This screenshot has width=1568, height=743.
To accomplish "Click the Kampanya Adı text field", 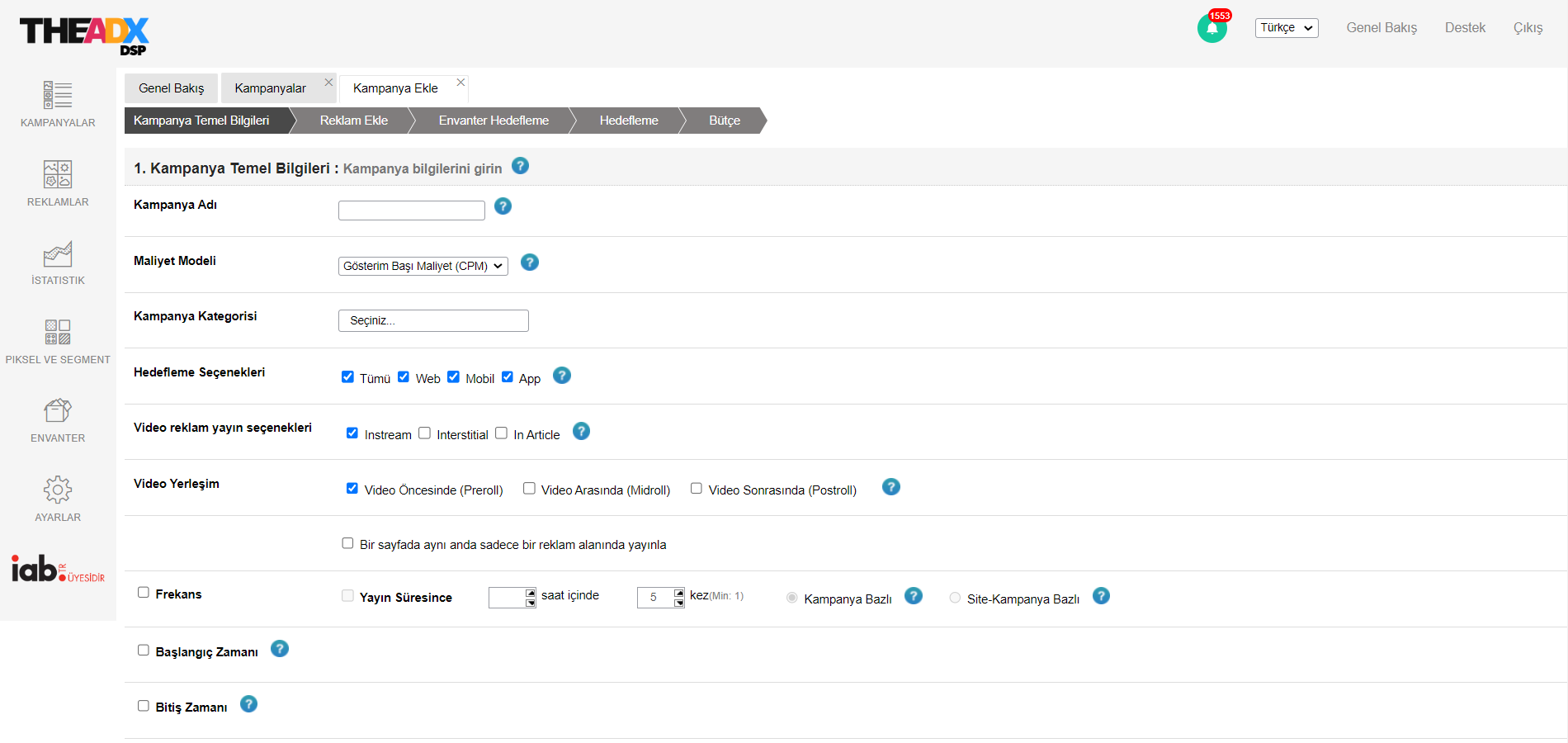I will pyautogui.click(x=411, y=211).
